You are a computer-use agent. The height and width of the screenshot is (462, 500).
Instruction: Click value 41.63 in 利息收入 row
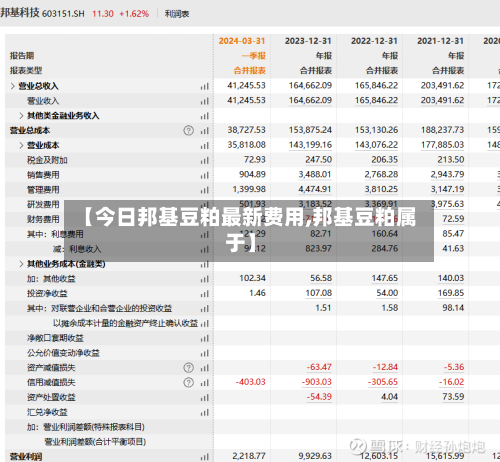coord(453,249)
